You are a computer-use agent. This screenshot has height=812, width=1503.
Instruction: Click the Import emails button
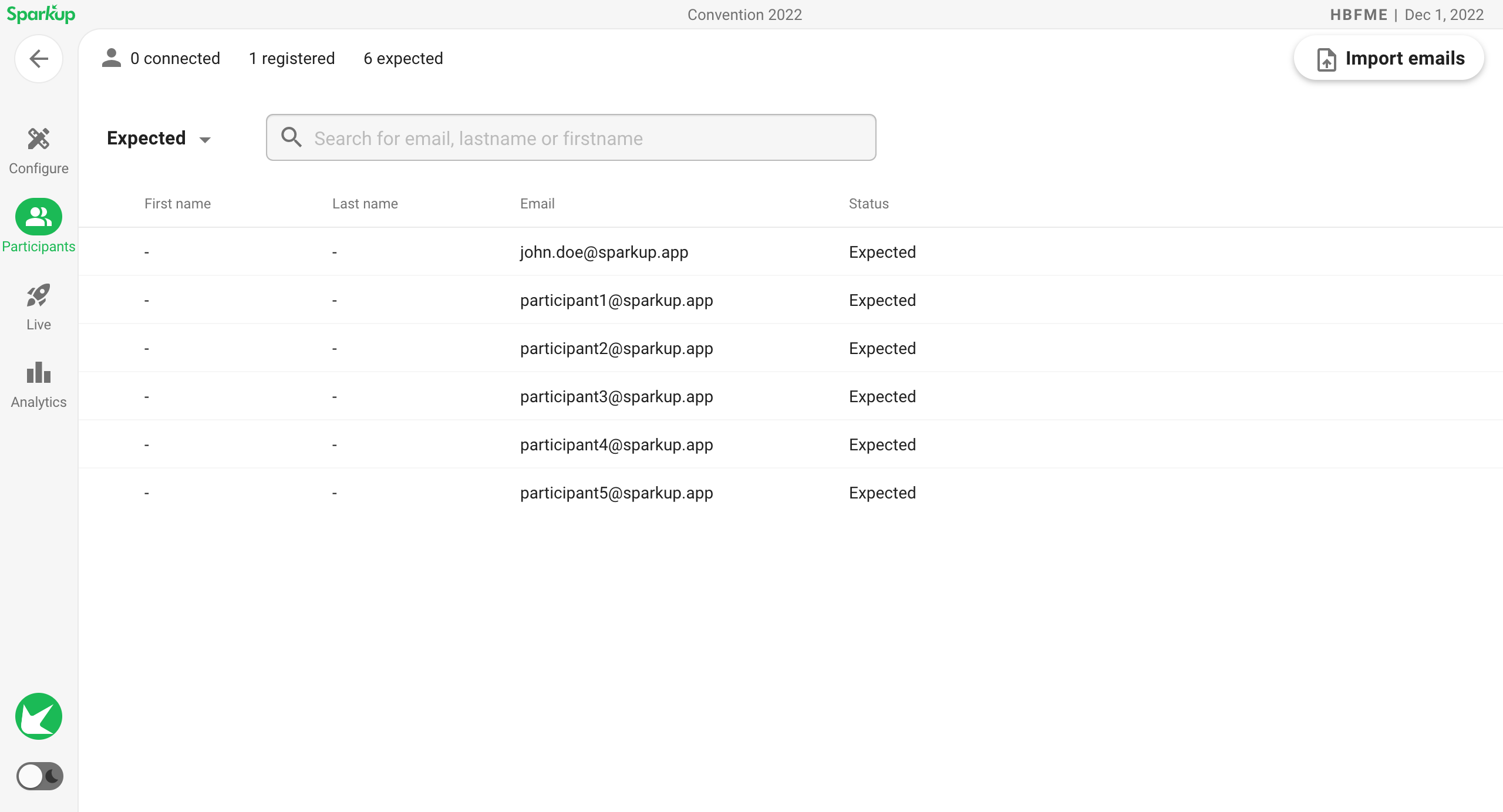1389,58
